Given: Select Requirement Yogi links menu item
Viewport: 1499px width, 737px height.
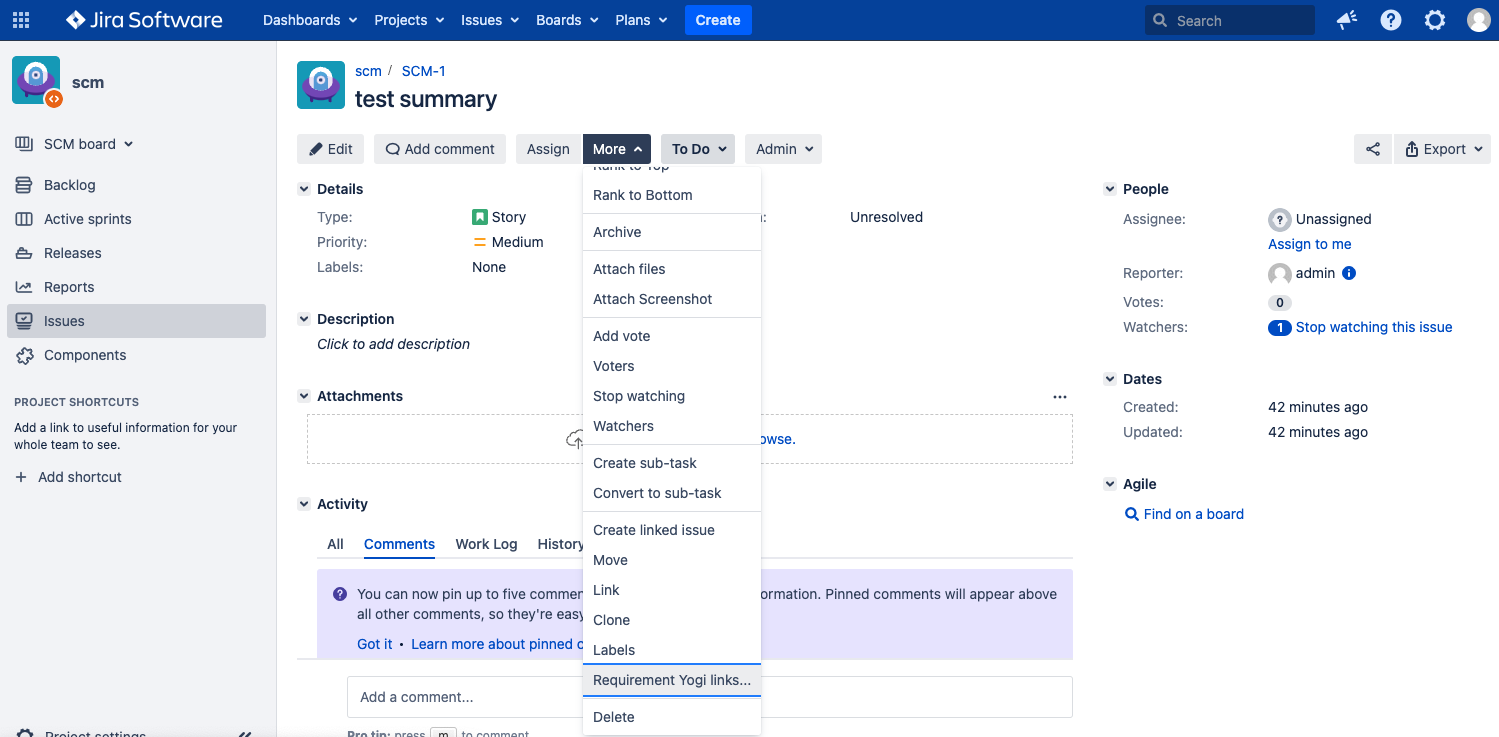Looking at the screenshot, I should click(x=671, y=680).
